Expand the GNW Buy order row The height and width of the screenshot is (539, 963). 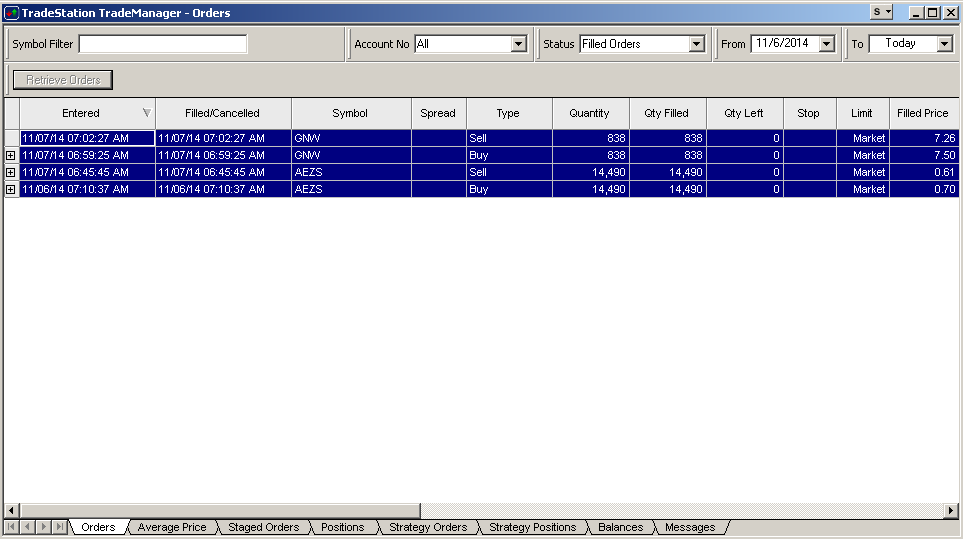11,156
